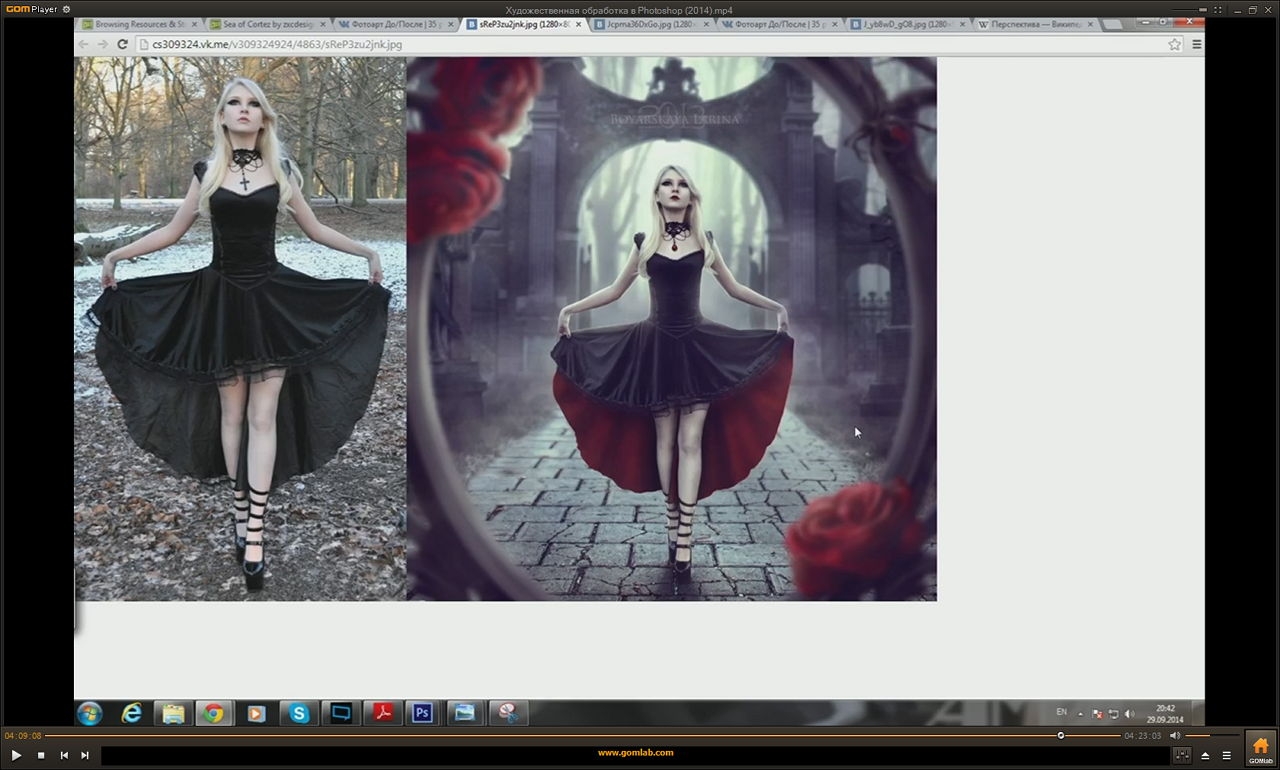Open media player icon on taskbar
This screenshot has width=1280, height=770.
point(256,713)
